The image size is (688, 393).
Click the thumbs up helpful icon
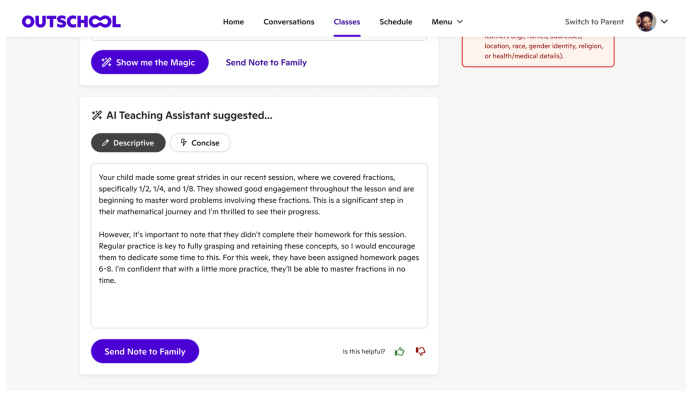click(x=399, y=351)
